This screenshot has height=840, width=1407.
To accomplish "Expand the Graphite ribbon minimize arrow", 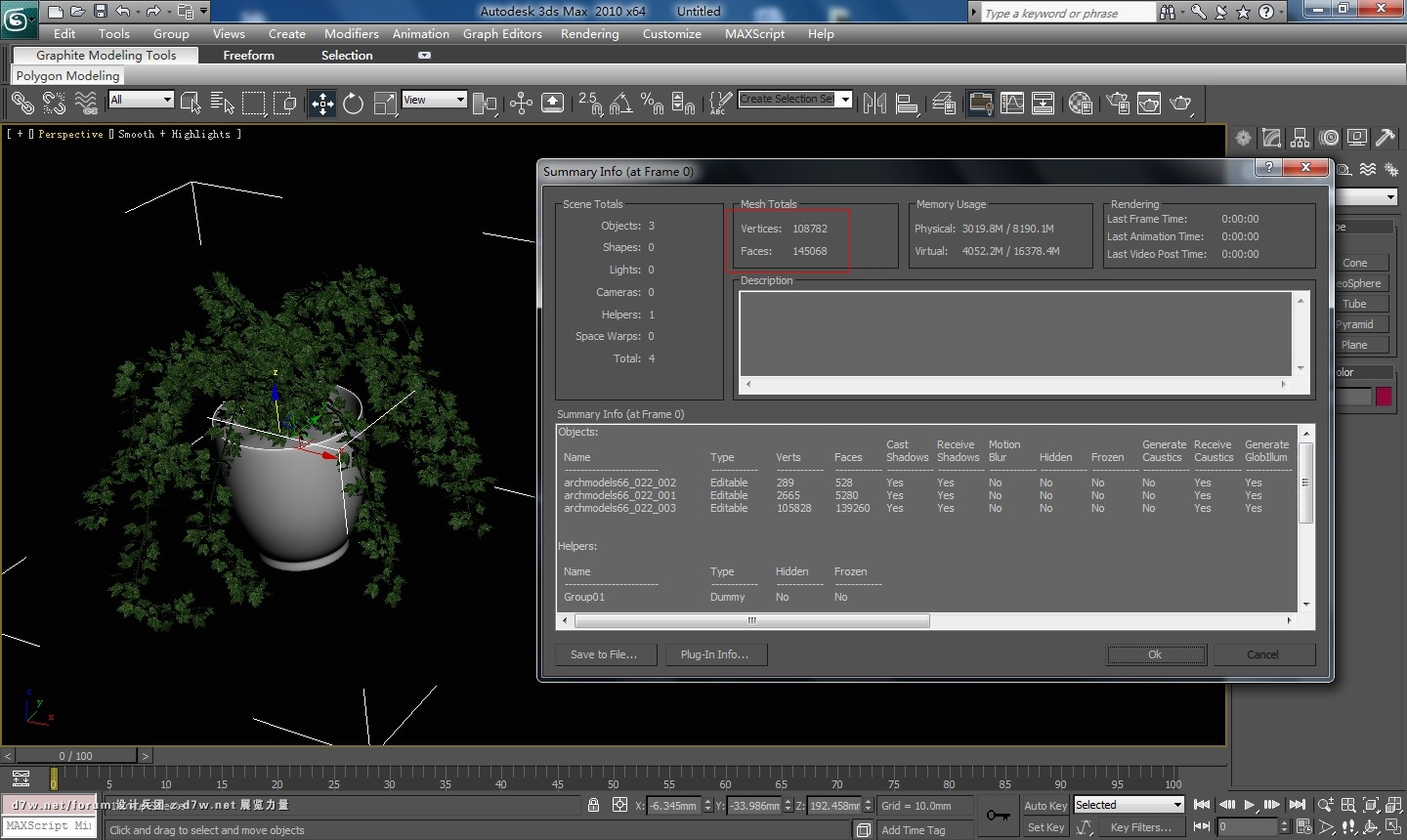I will tap(424, 56).
